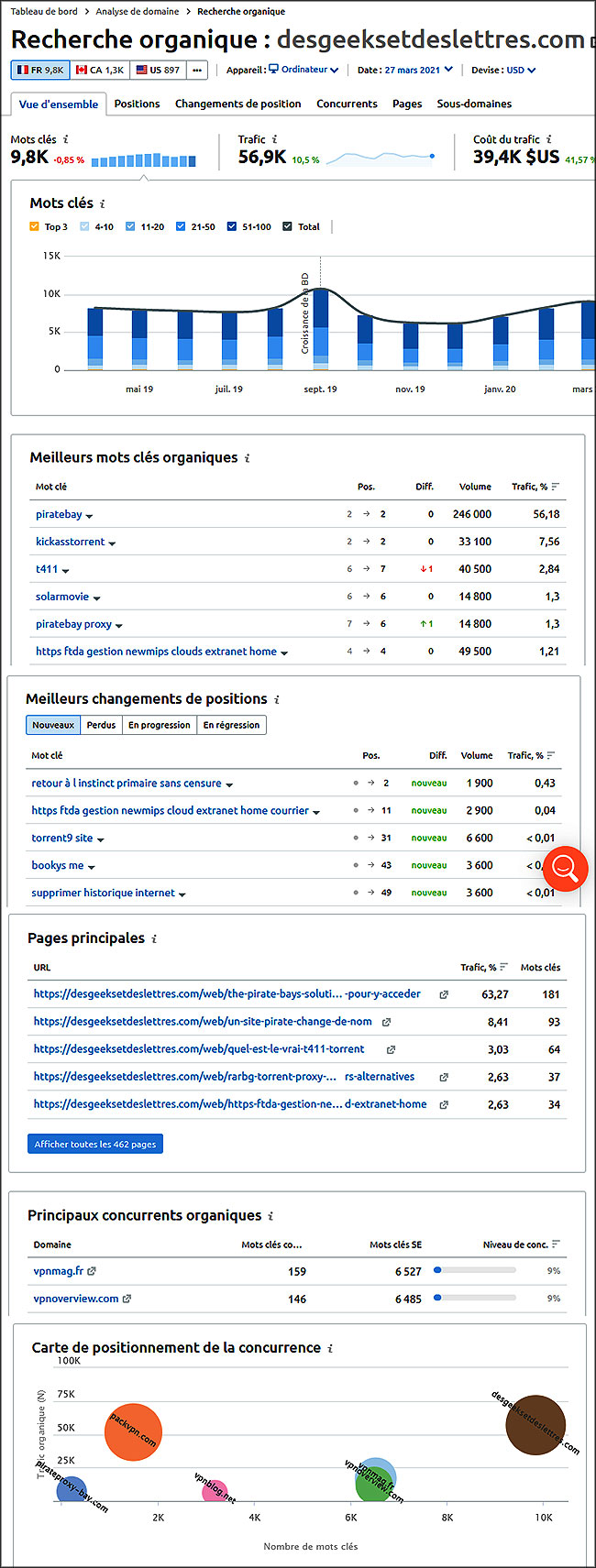Image resolution: width=596 pixels, height=1568 pixels.
Task: Click the more databases ellipsis button
Action: [197, 70]
